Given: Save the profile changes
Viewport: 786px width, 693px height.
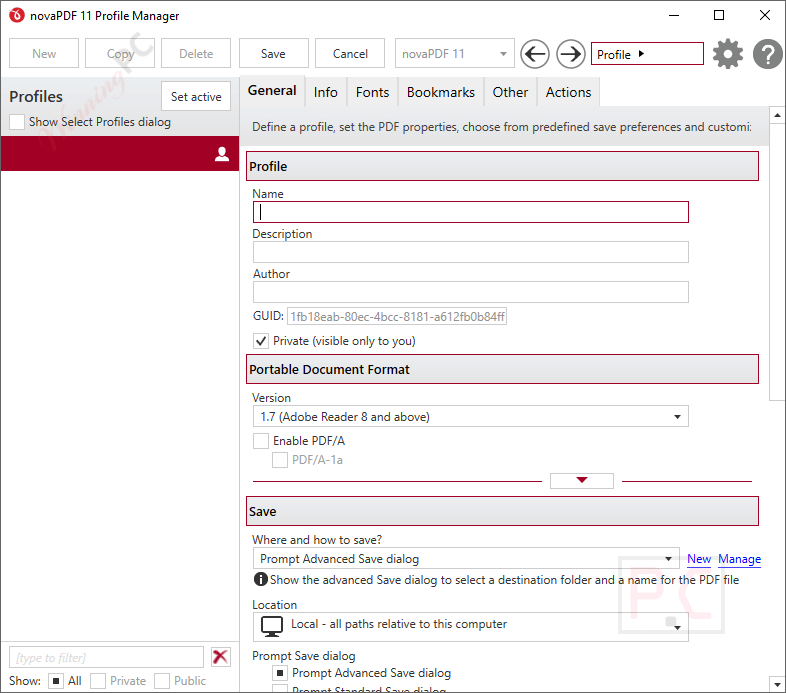Looking at the screenshot, I should (273, 53).
